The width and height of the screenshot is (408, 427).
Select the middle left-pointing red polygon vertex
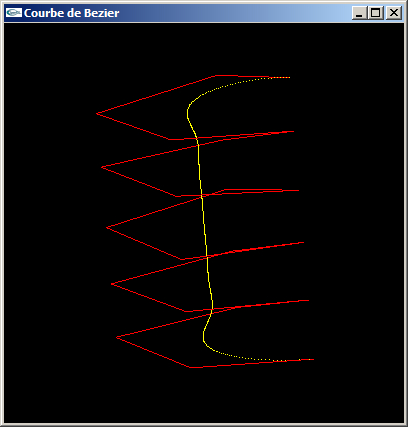(x=107, y=227)
